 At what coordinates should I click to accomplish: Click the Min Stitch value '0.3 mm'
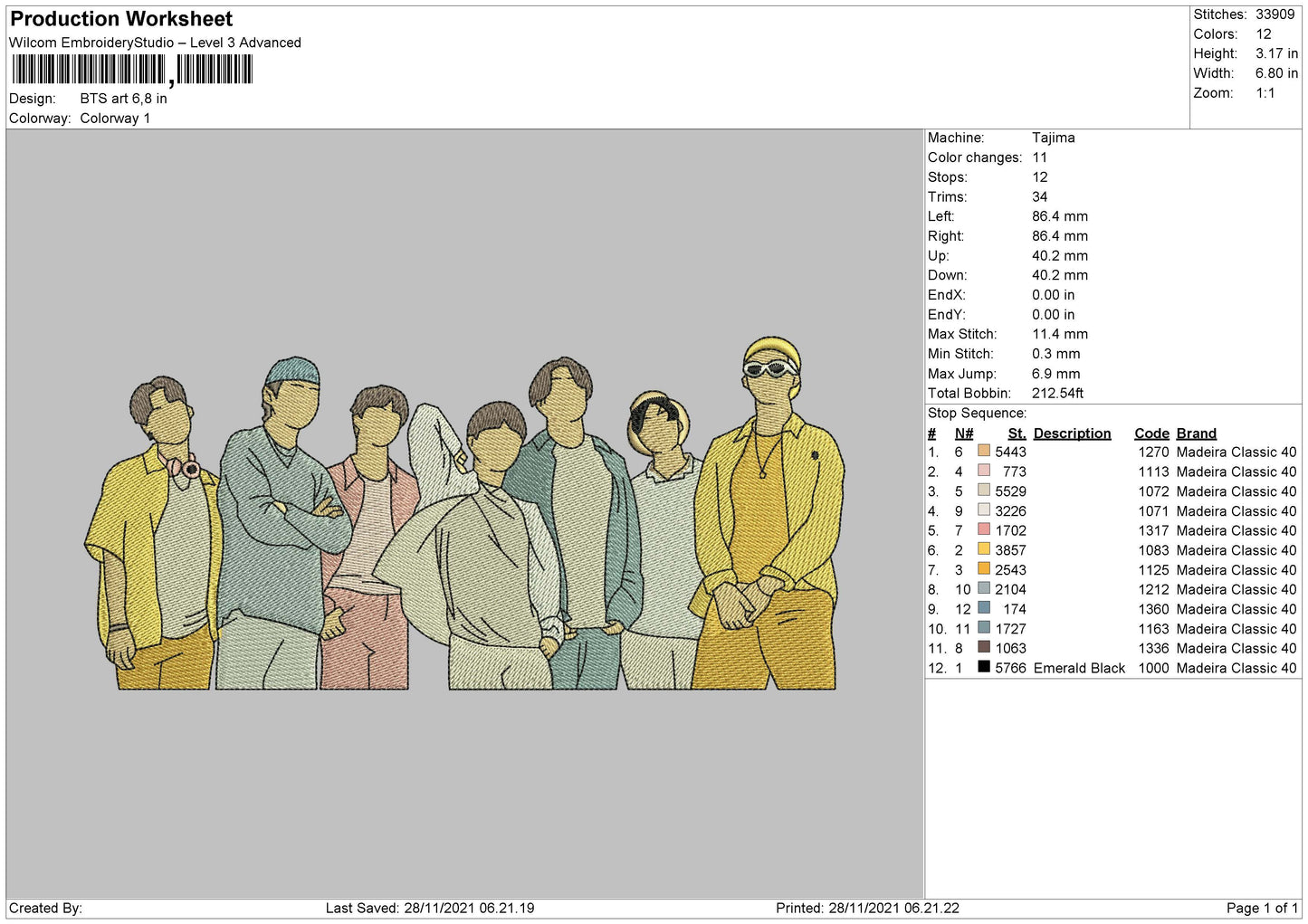[1056, 354]
